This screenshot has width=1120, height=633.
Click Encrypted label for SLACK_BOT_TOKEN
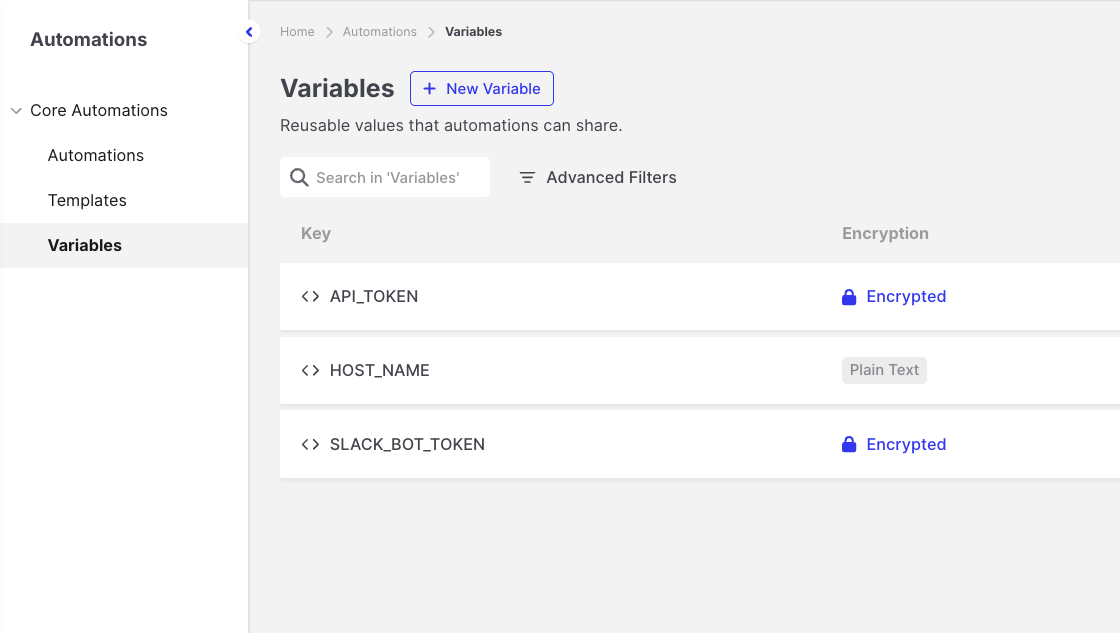click(x=906, y=444)
